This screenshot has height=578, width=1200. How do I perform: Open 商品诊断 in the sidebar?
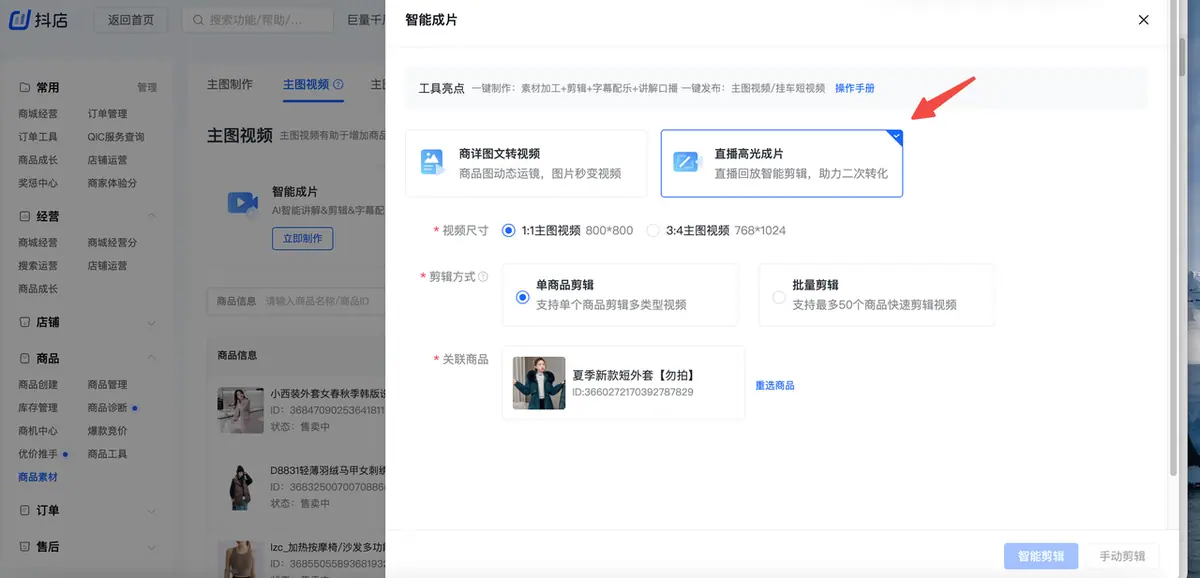(107, 407)
